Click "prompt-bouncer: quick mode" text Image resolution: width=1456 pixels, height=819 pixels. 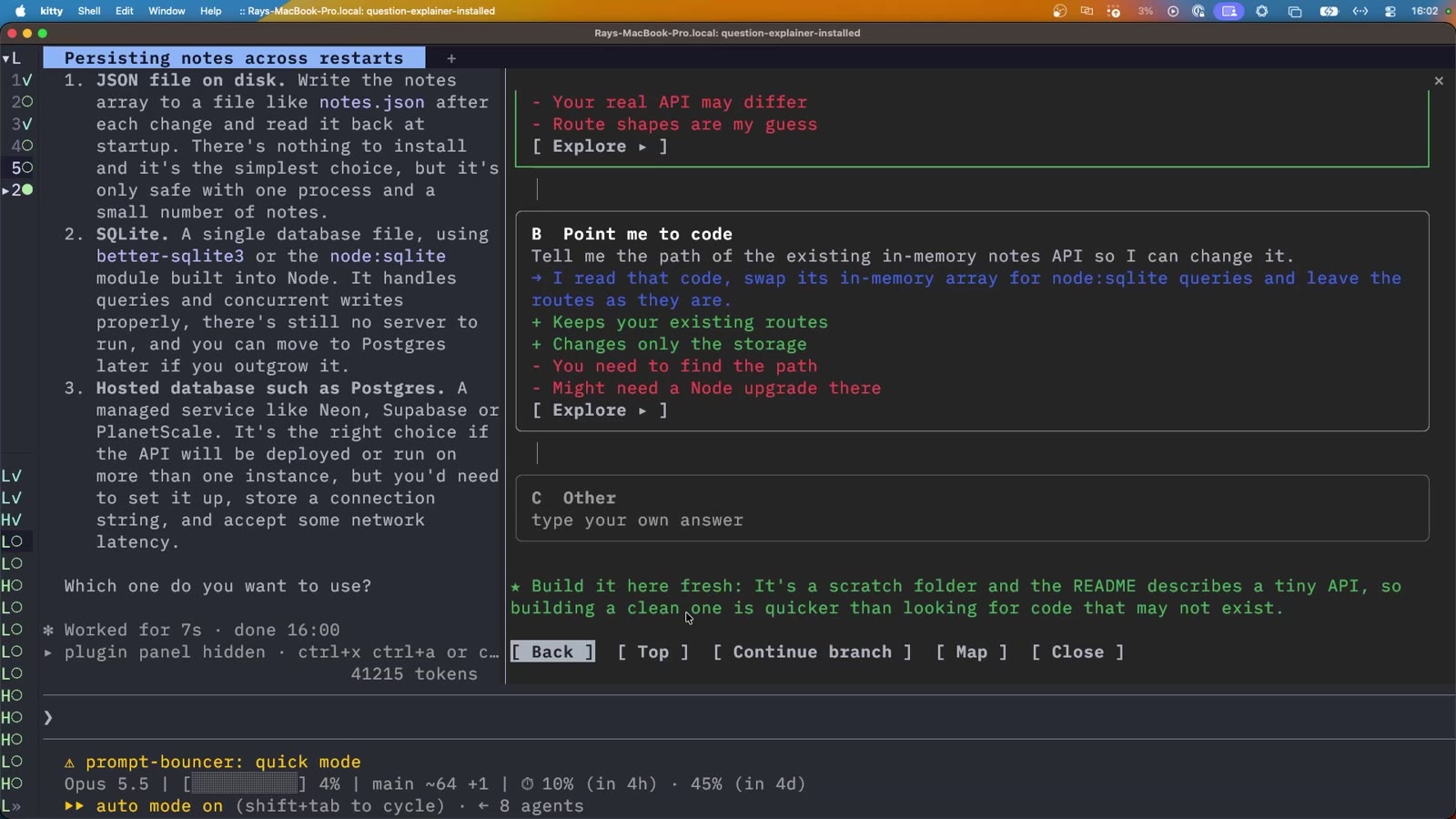click(x=223, y=763)
